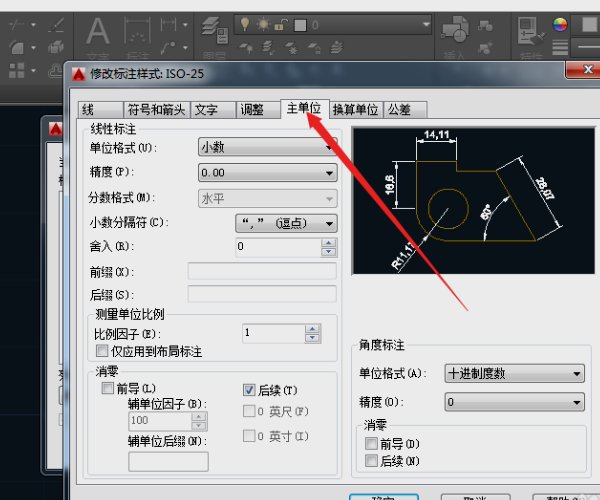The width and height of the screenshot is (600, 500).
Task: Click the 辅单位后缀(N) text field
Action: (168, 462)
